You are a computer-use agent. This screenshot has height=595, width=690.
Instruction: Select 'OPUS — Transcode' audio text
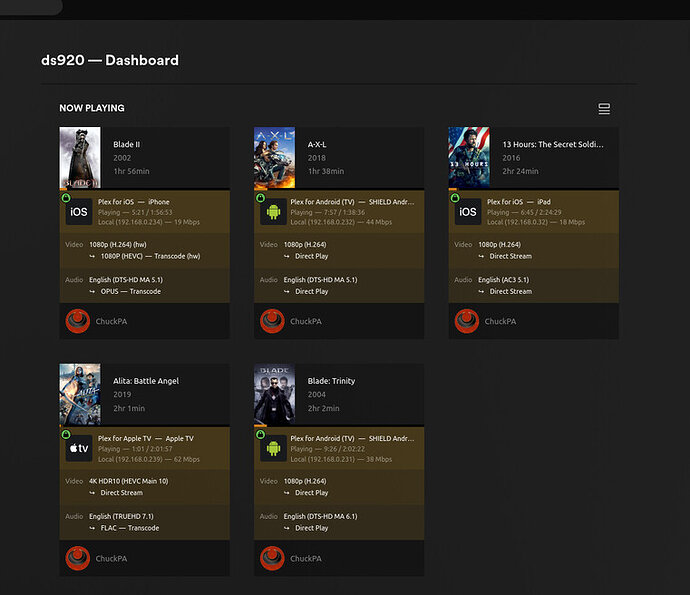coord(131,291)
